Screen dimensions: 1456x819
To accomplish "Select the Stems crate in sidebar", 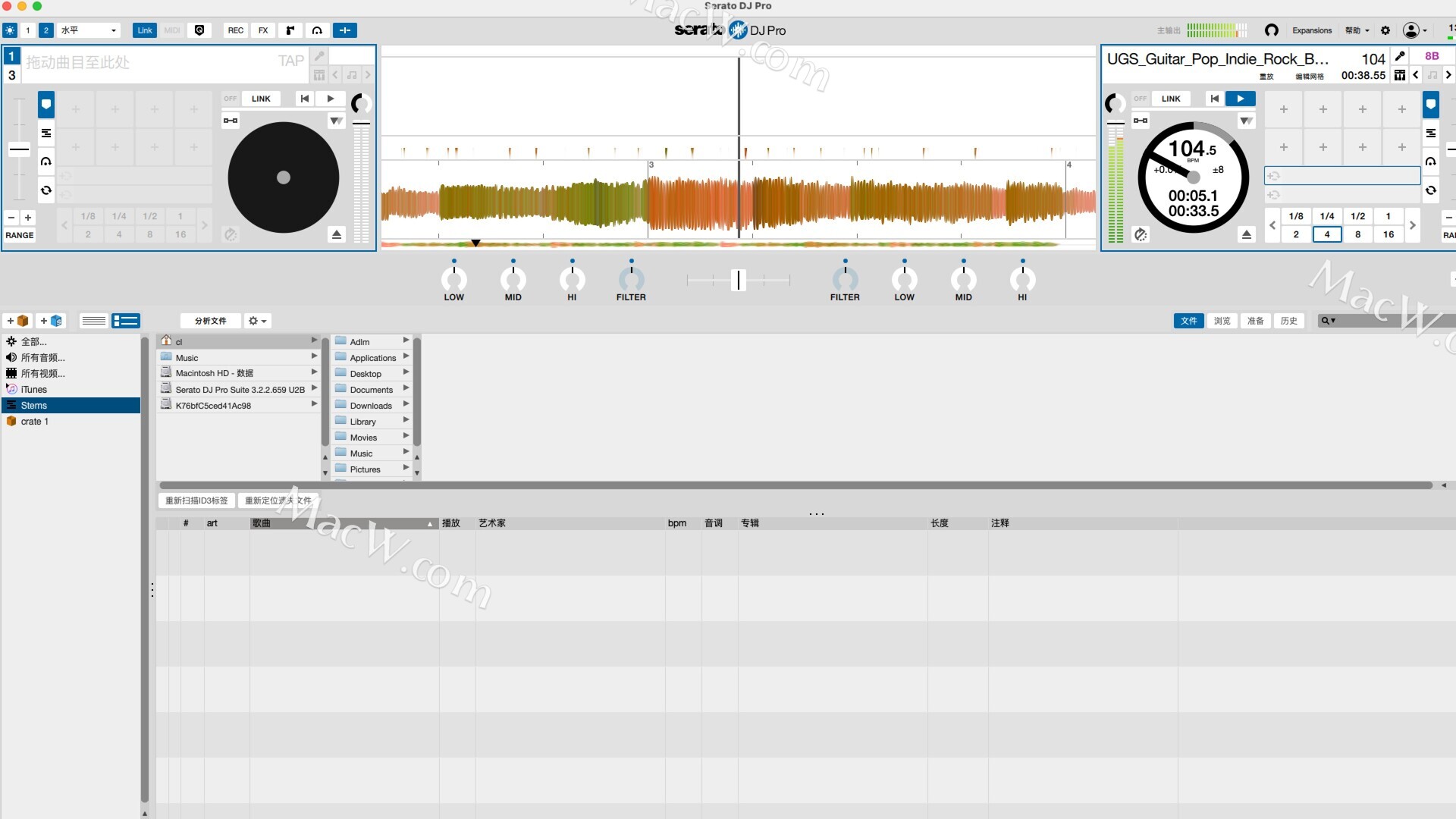I will click(x=71, y=405).
